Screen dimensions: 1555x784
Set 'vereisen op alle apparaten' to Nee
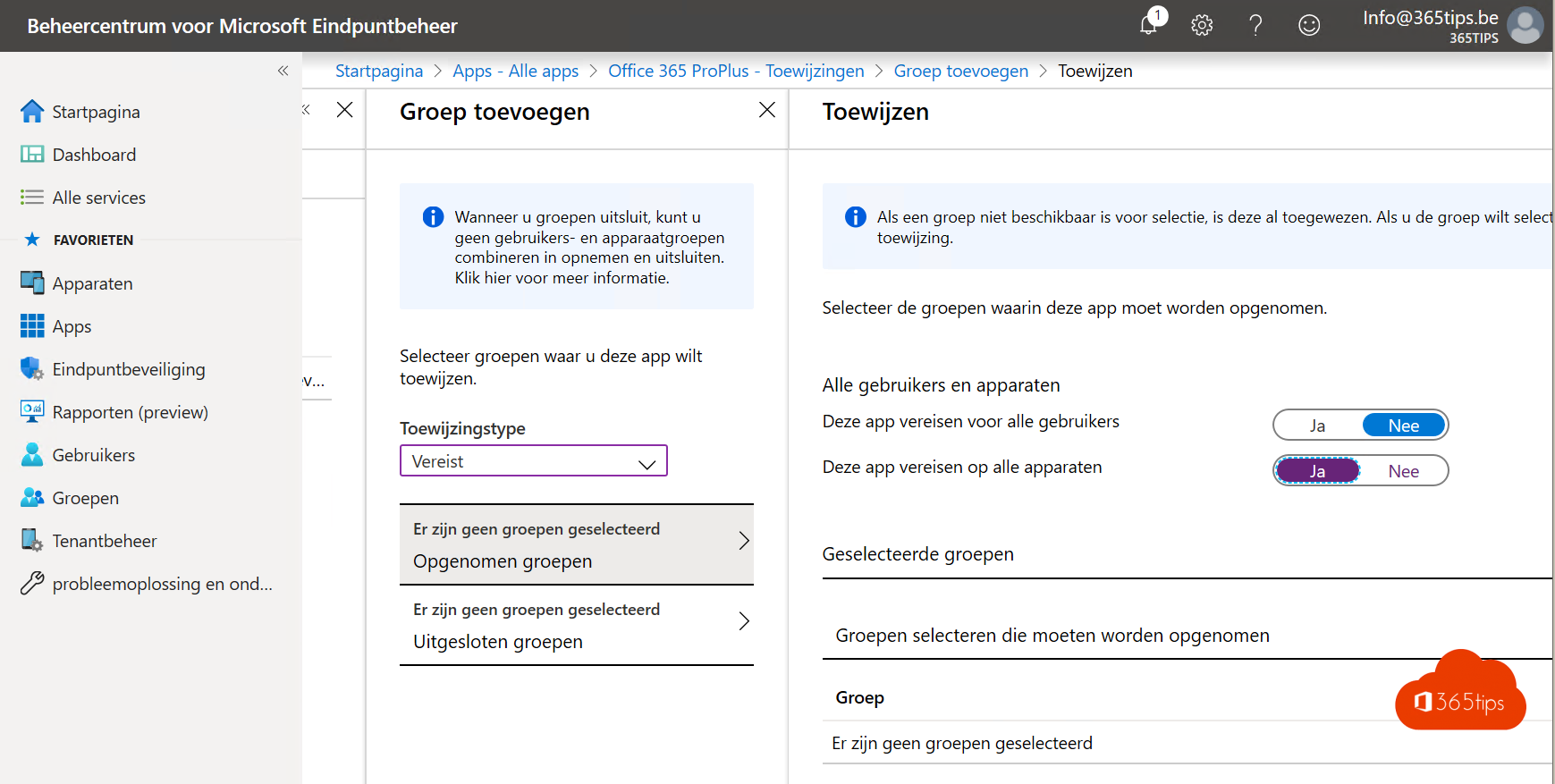point(1404,471)
